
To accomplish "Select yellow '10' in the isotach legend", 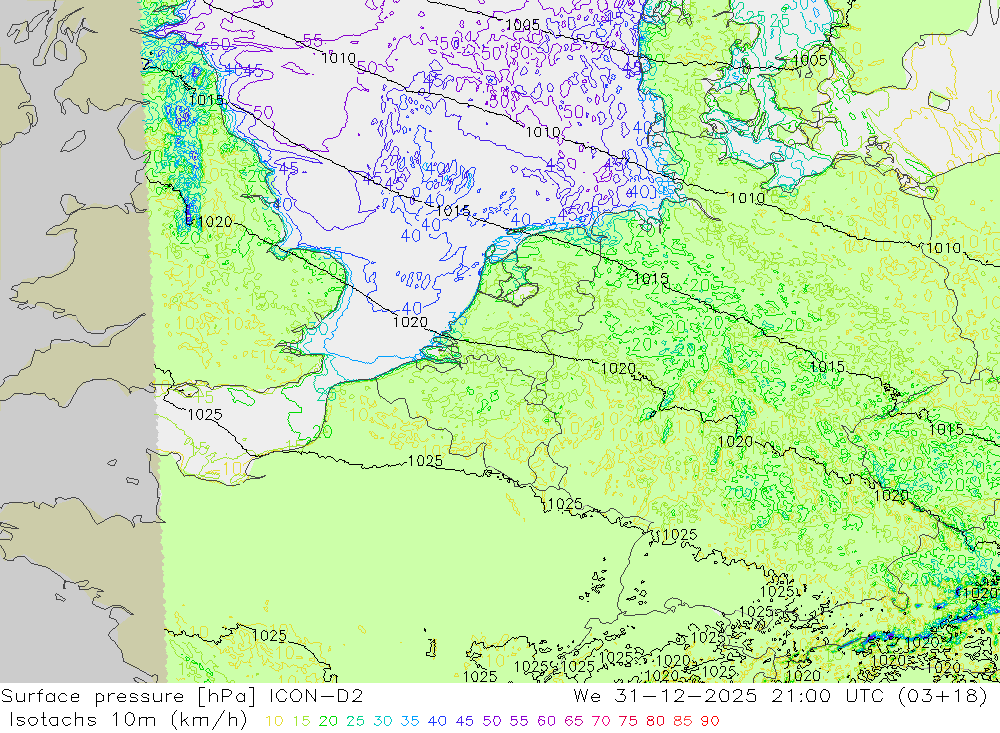I will coord(274,722).
